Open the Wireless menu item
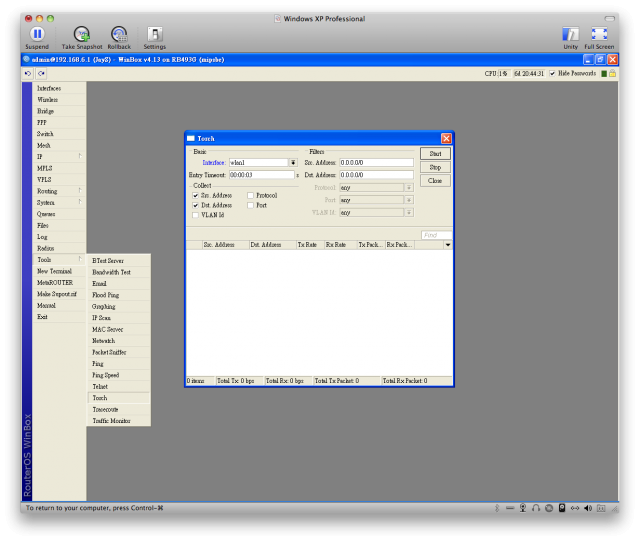Viewport: 640px width, 542px height. (59, 100)
